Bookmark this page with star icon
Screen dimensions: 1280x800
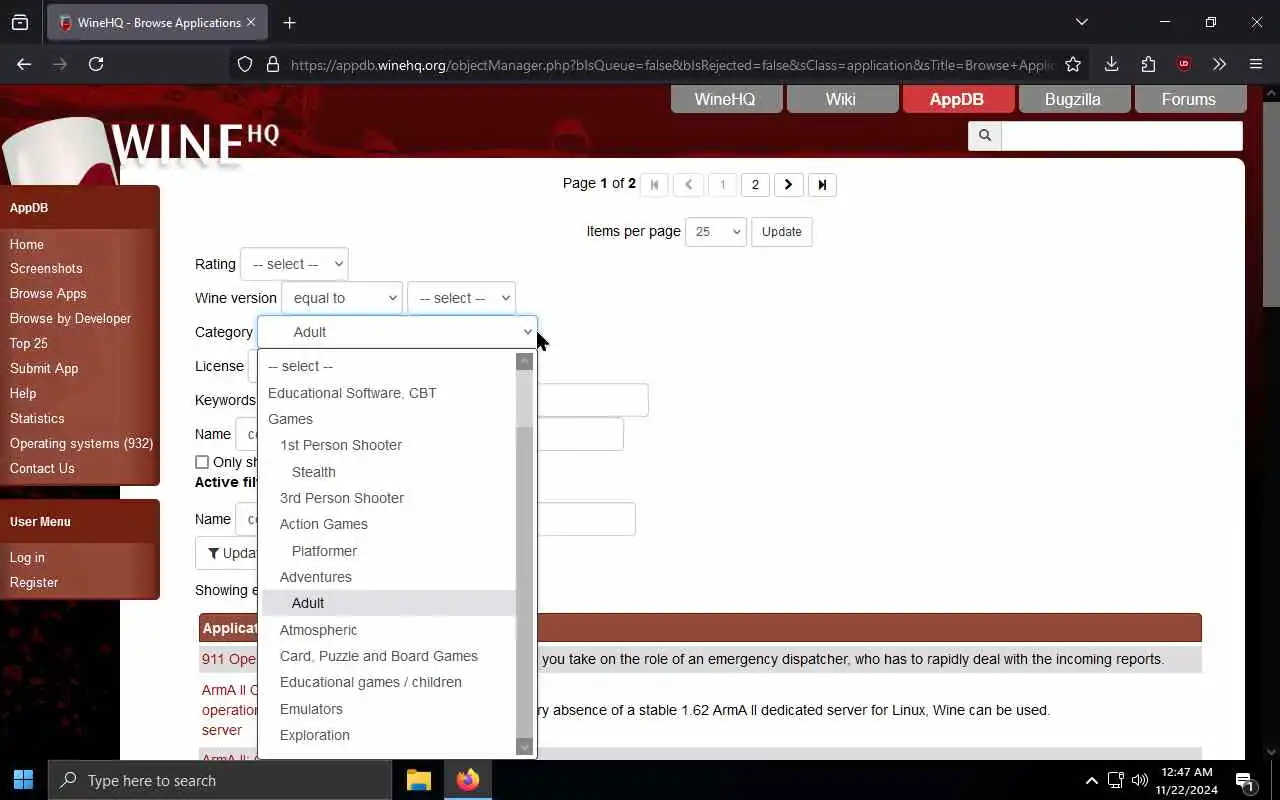tap(1073, 64)
